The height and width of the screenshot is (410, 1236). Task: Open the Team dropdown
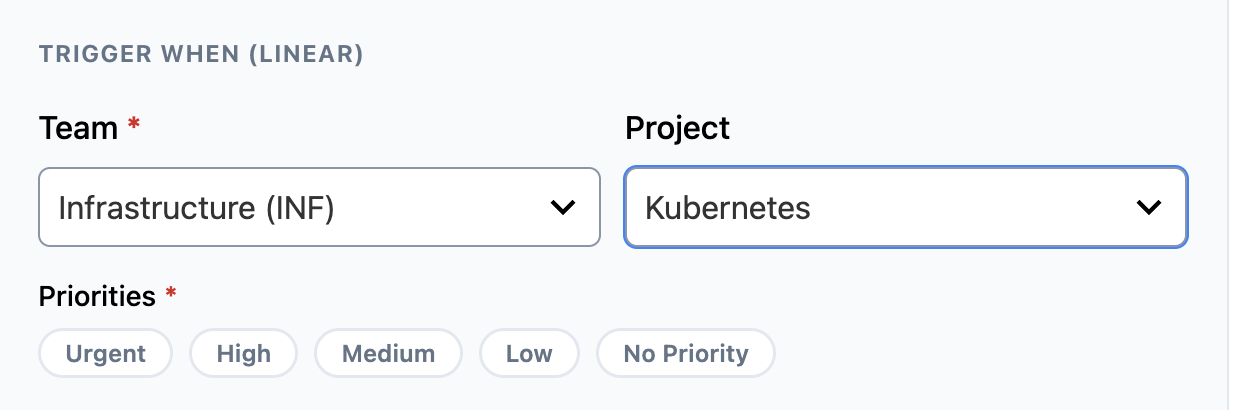(318, 207)
